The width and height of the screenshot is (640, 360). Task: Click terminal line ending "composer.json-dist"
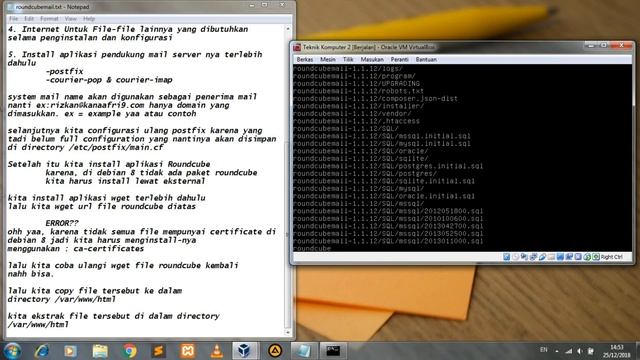pos(376,99)
